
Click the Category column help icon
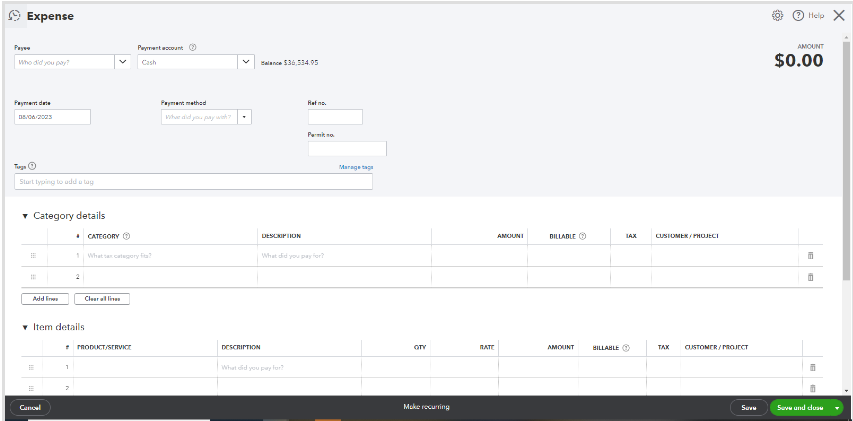click(127, 236)
